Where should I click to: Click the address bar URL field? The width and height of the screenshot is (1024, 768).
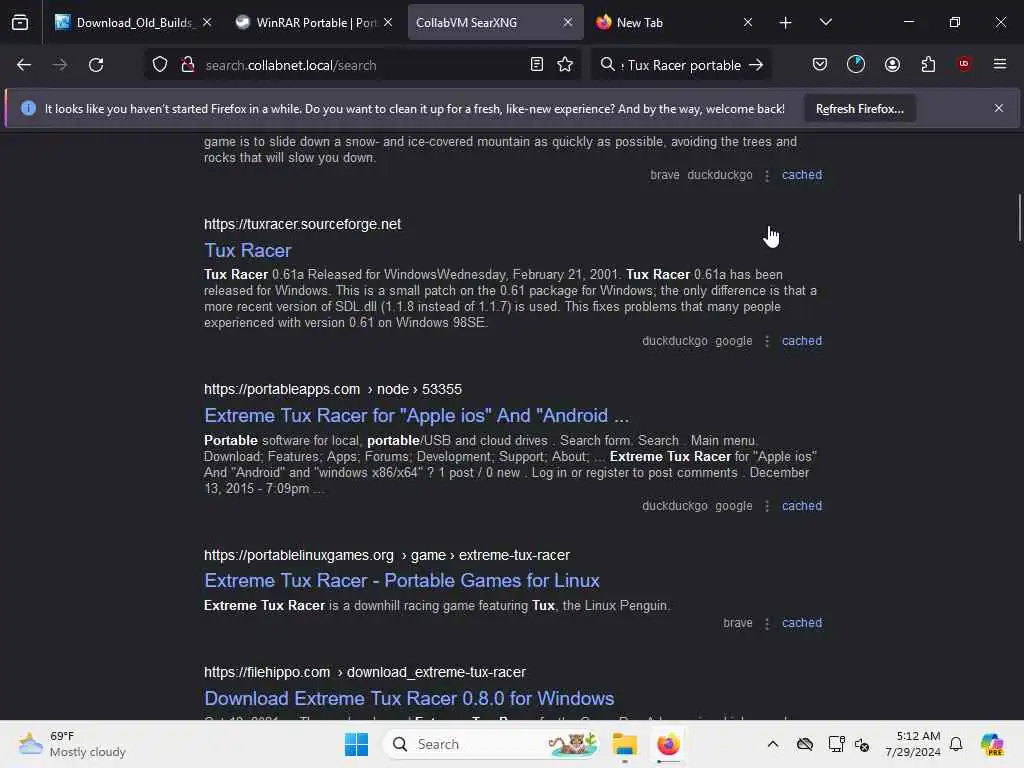click(362, 65)
